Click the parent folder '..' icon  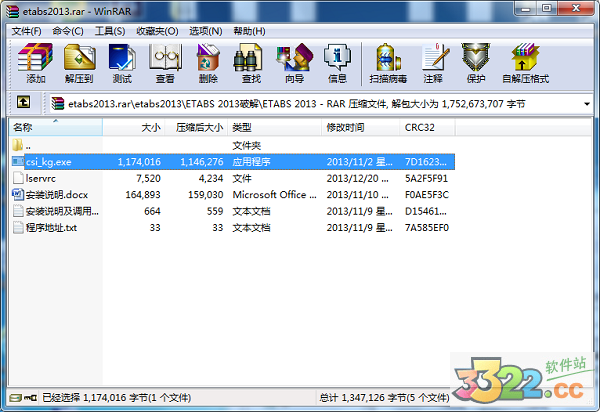[18, 145]
